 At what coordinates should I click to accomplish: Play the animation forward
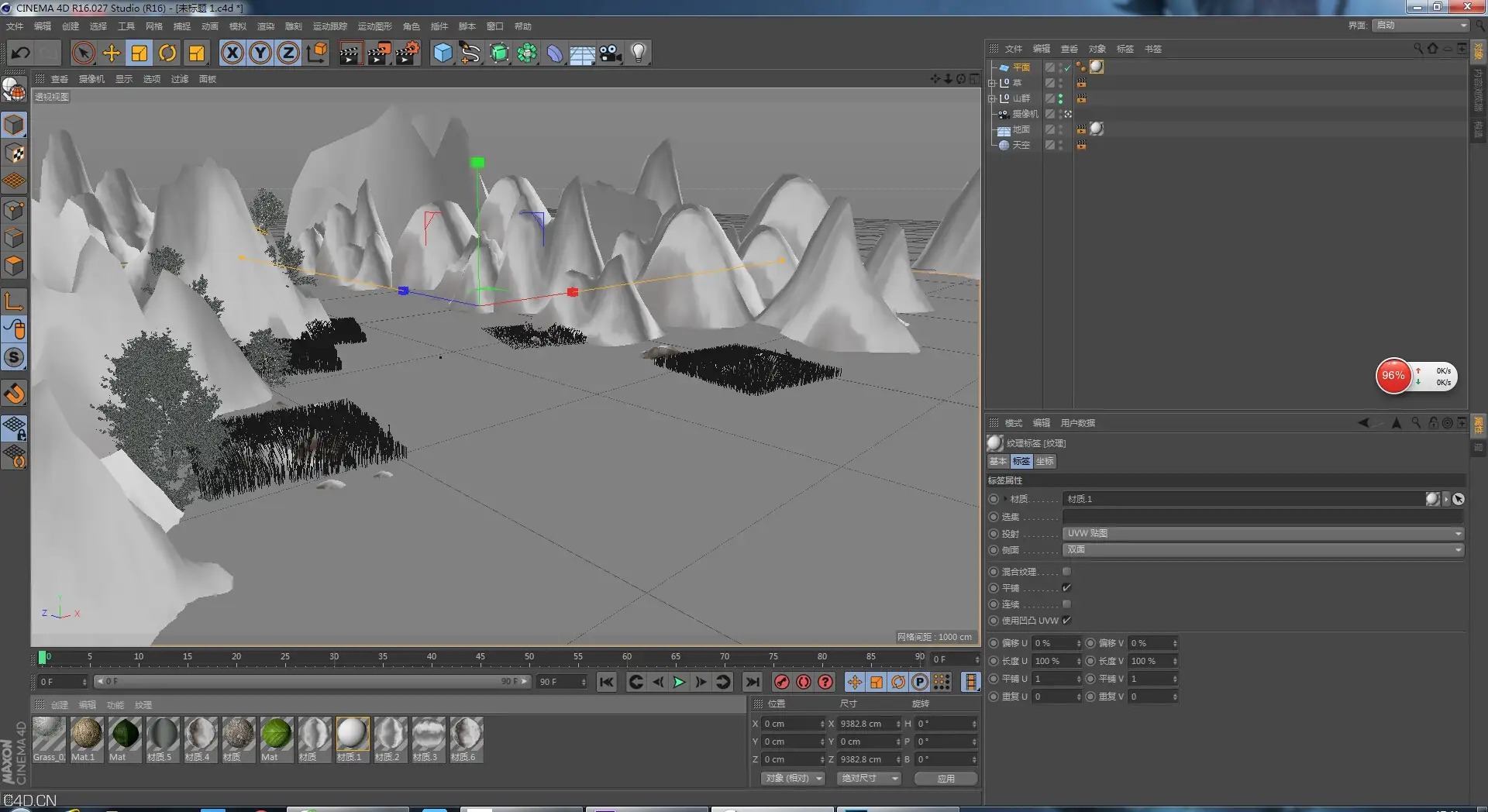pyautogui.click(x=679, y=682)
